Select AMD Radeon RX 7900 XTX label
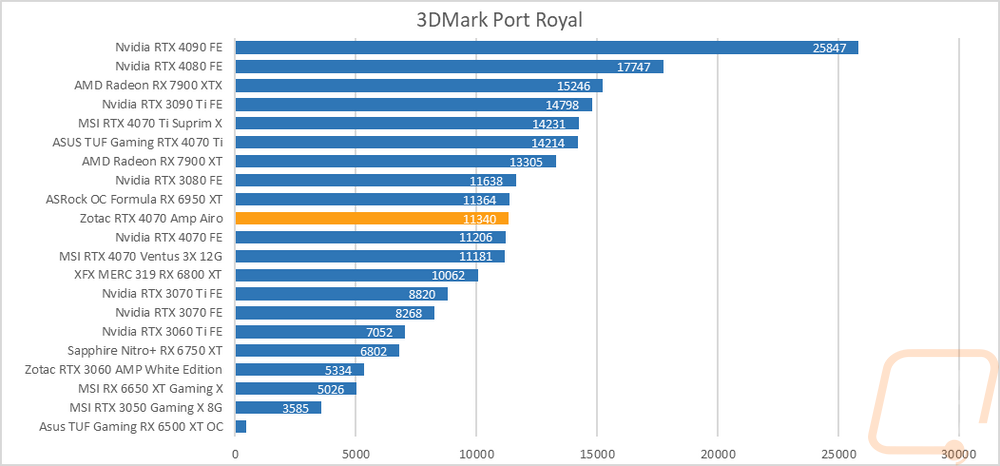The image size is (1000, 466). [x=149, y=85]
